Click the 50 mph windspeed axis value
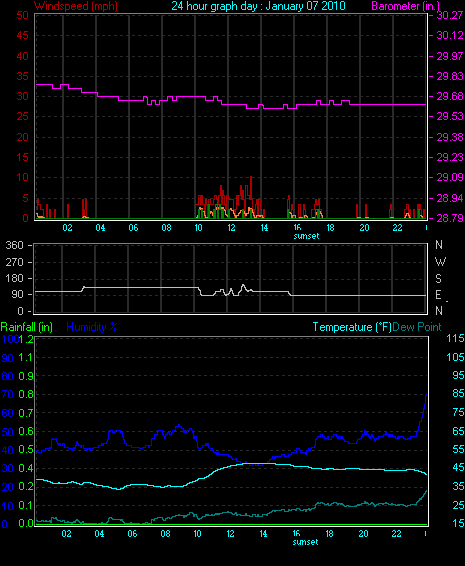Viewport: 465px width, 566px height. click(x=22, y=15)
